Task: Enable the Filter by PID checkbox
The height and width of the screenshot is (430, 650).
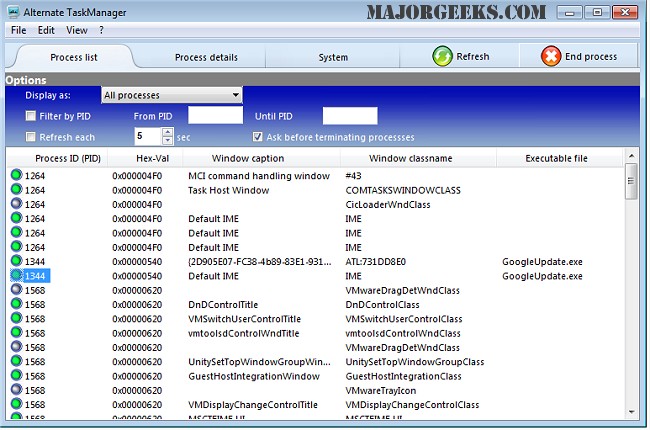Action: 32,116
